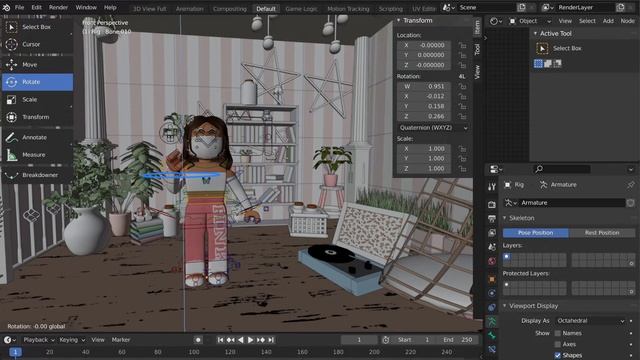Click the Blender logo icon
The height and width of the screenshot is (360, 640).
pyautogui.click(x=7, y=7)
